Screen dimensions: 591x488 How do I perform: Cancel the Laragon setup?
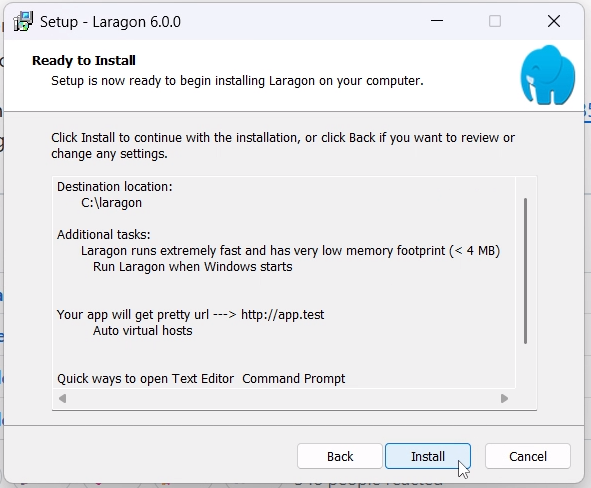(x=528, y=456)
